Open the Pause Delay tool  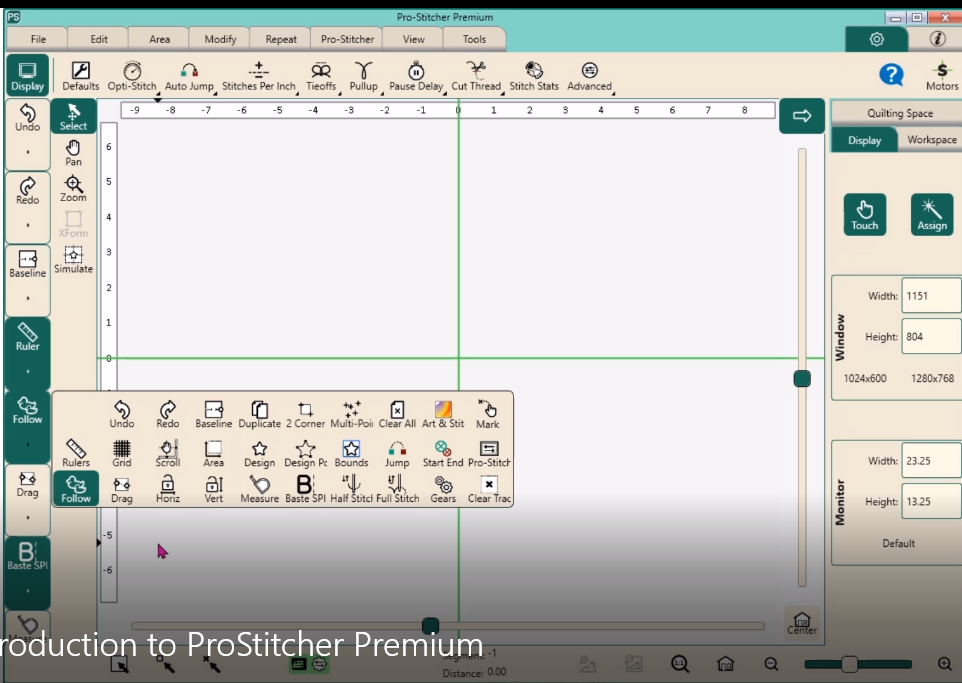coord(416,76)
